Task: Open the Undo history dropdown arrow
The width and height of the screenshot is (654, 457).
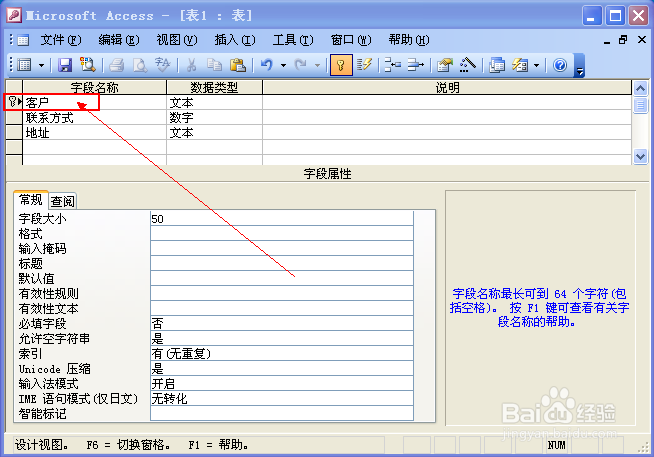Action: 283,65
